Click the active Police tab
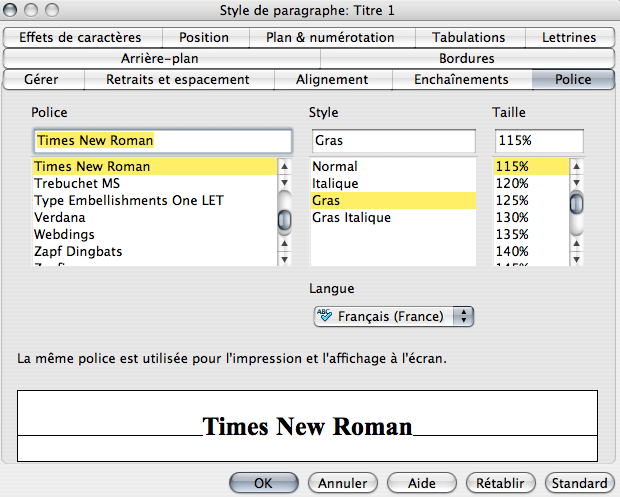This screenshot has height=497, width=620. 573,79
